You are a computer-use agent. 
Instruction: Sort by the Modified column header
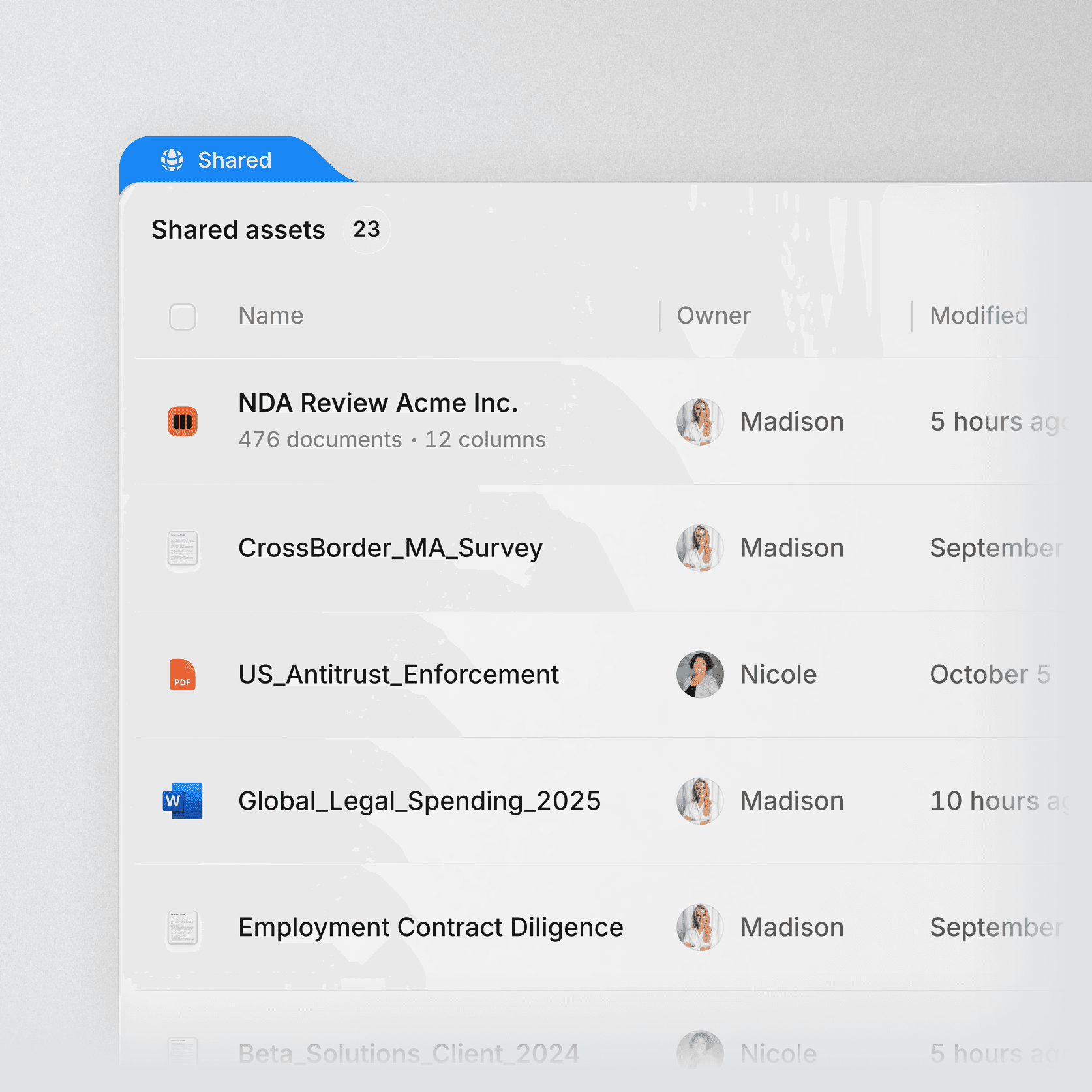(978, 316)
